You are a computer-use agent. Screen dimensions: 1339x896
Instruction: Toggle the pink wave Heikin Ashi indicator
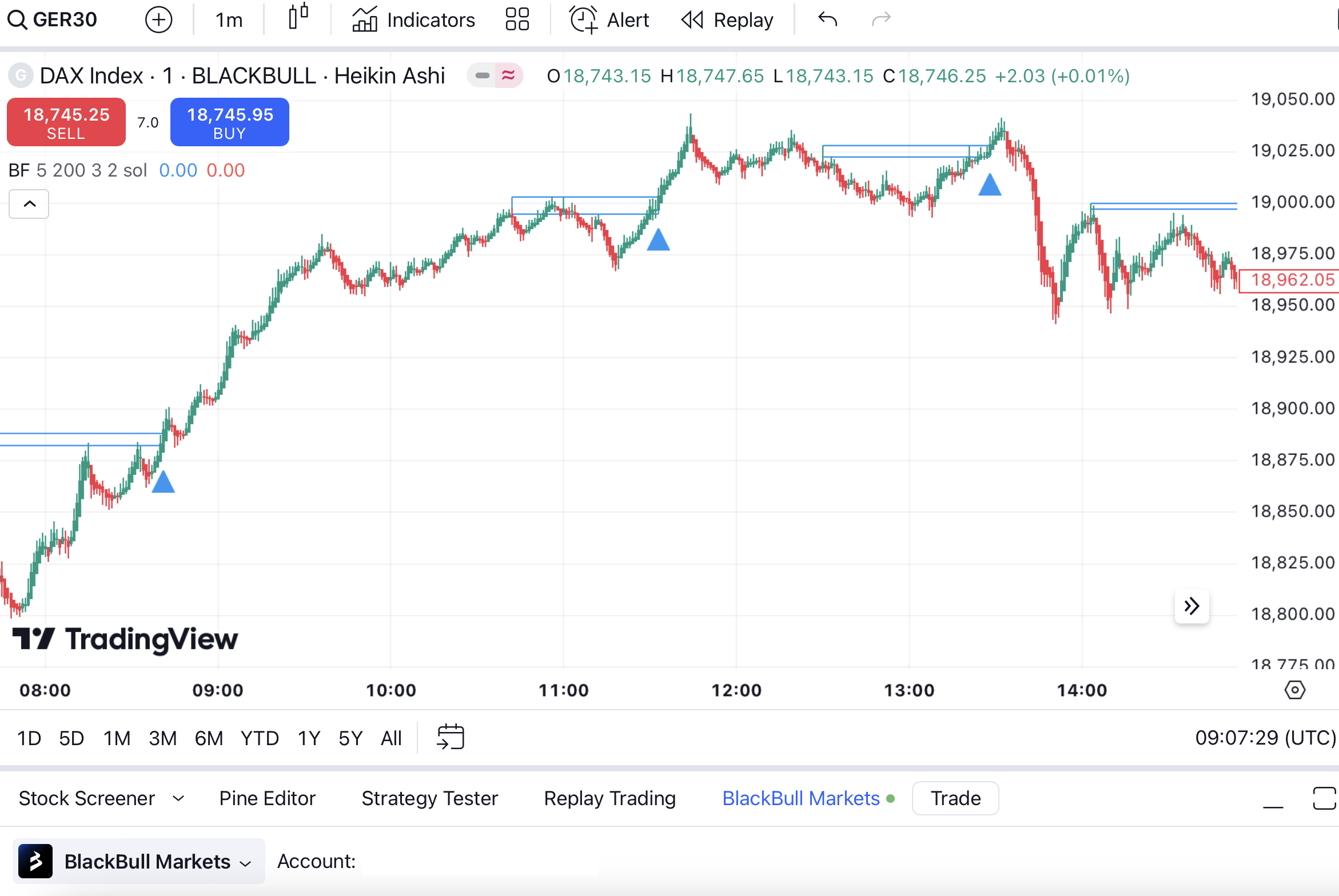pos(508,75)
